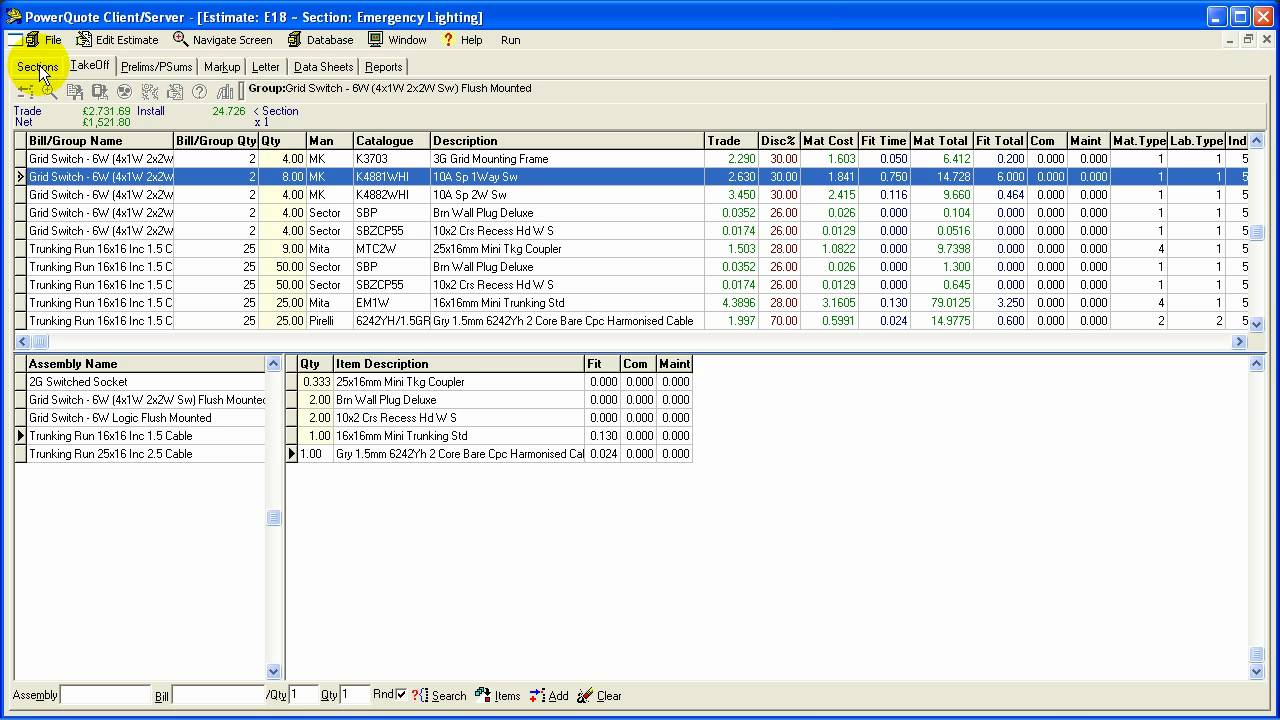Screen dimensions: 1280x720
Task: Click the Add icon button
Action: click(x=549, y=695)
